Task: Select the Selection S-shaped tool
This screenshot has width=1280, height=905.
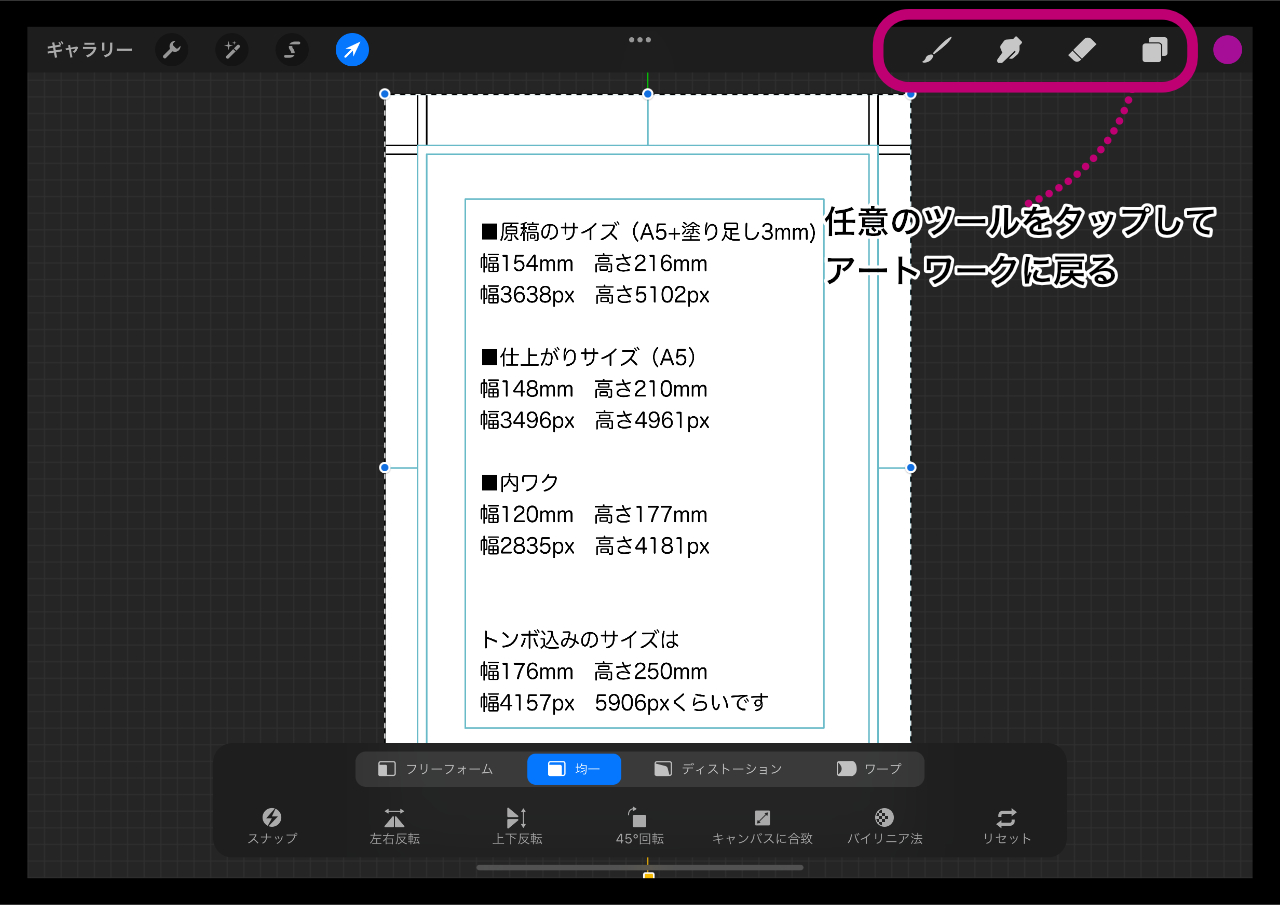Action: pyautogui.click(x=292, y=50)
